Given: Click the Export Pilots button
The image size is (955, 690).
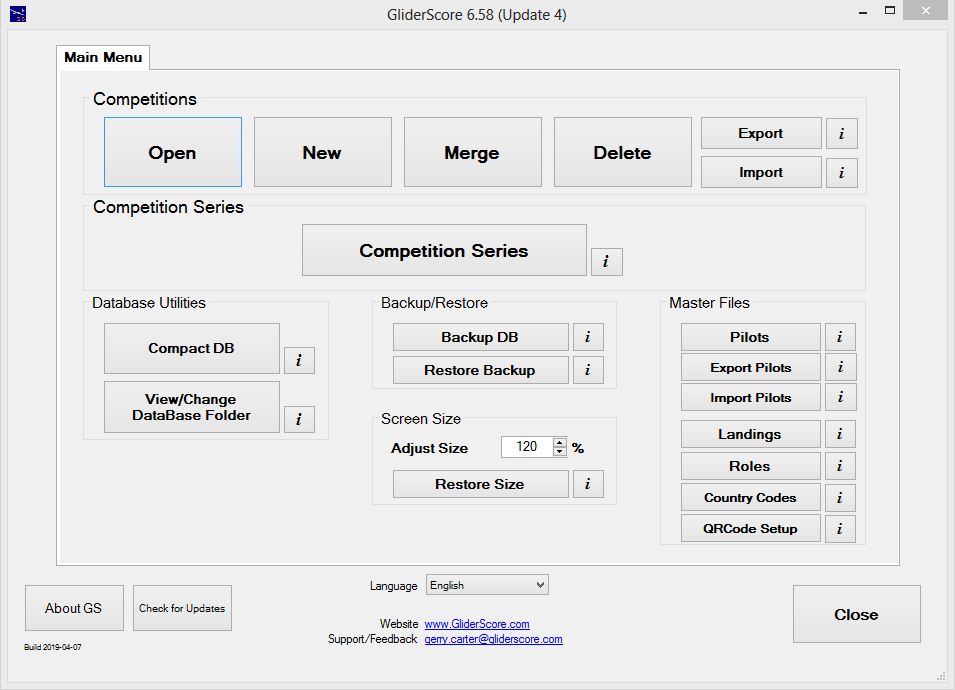Looking at the screenshot, I should click(x=750, y=367).
